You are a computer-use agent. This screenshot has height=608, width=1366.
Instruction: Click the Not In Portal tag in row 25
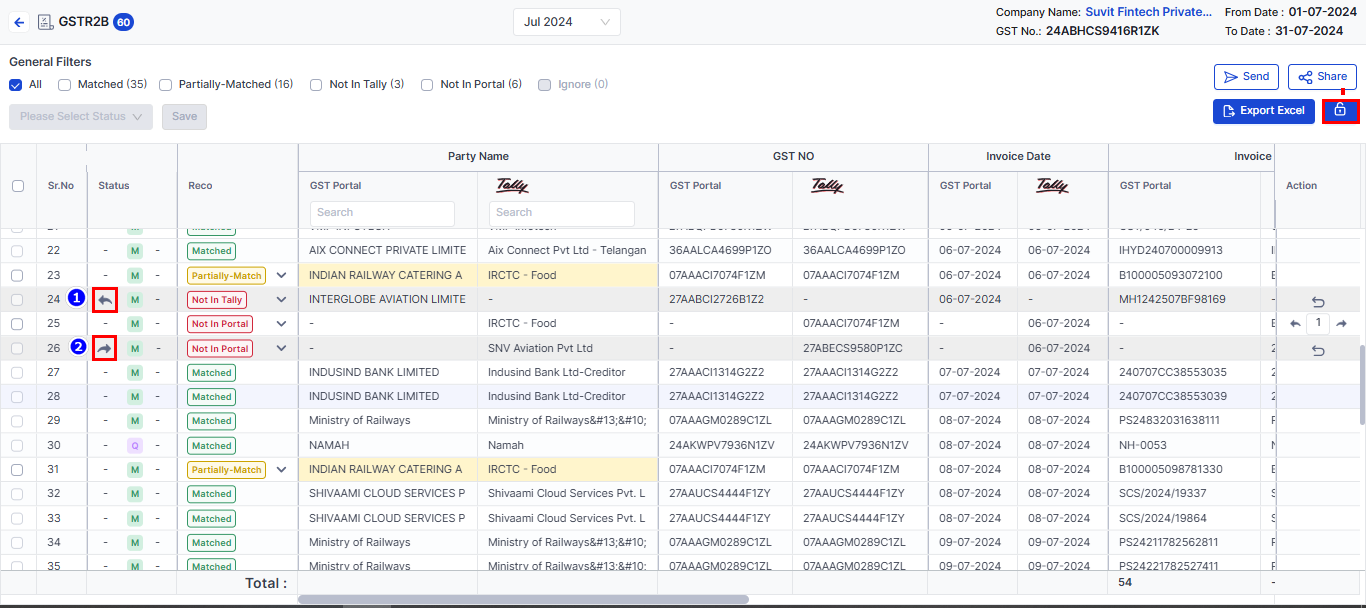(220, 324)
